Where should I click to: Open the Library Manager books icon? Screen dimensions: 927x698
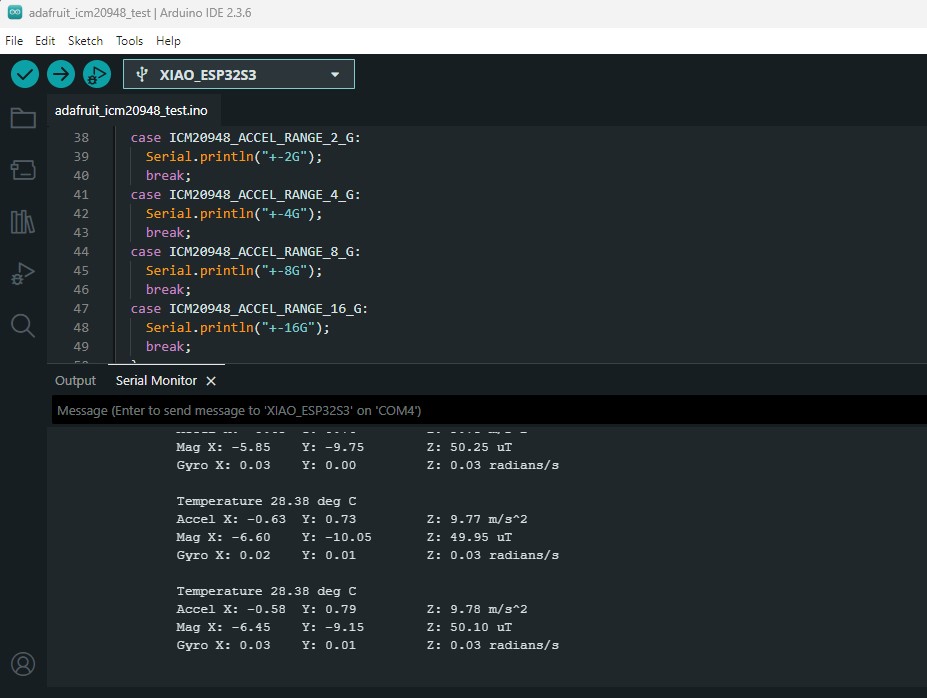(23, 221)
